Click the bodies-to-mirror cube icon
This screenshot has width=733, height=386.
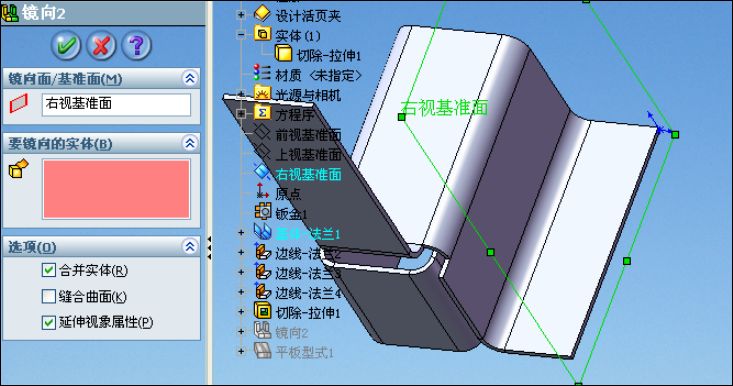[x=19, y=169]
